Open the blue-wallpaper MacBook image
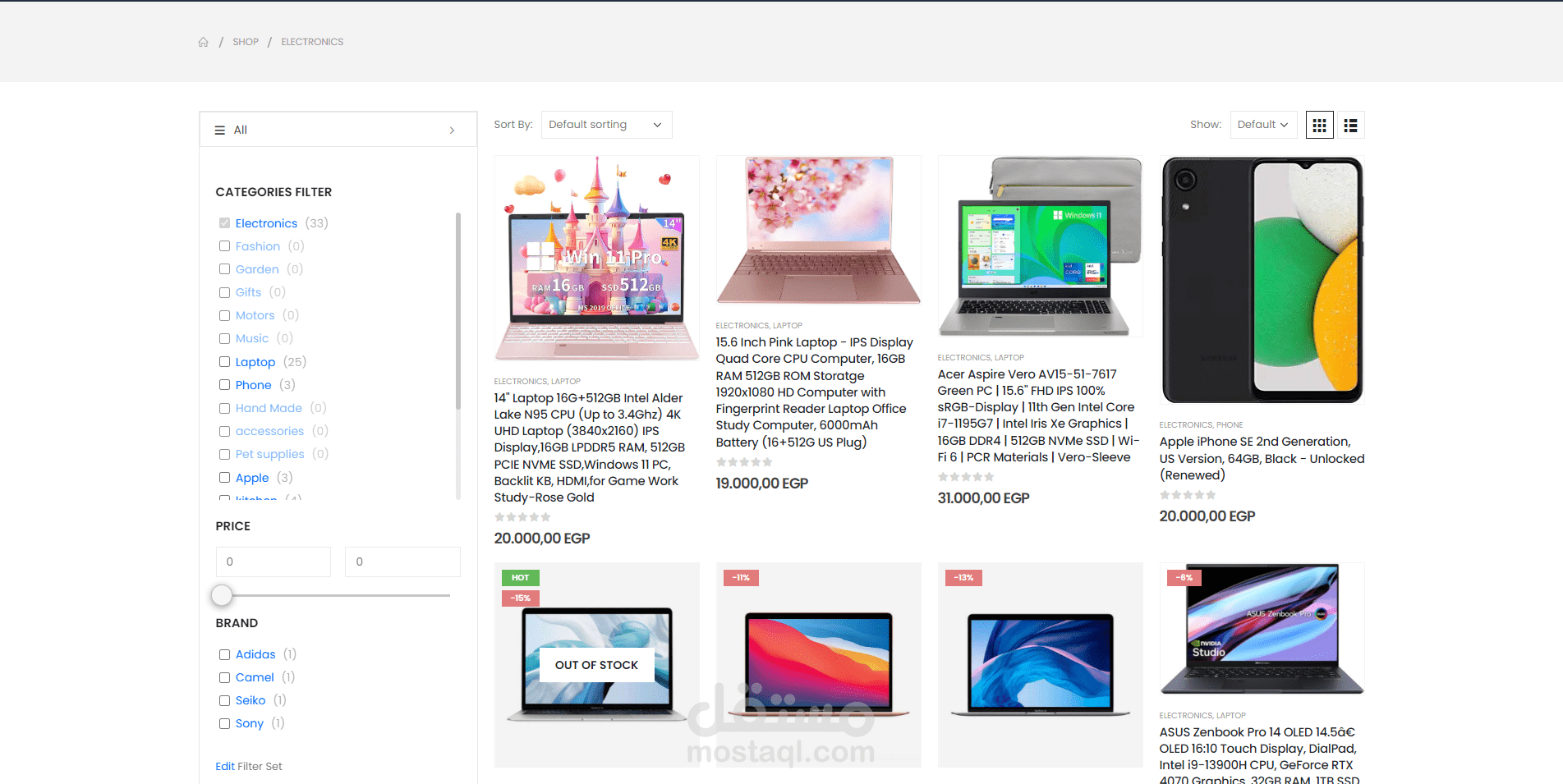Screen dimensions: 1563x784 (1041, 665)
